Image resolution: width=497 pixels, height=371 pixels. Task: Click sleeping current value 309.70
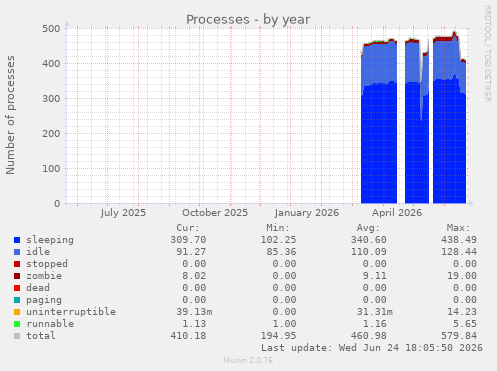click(188, 240)
